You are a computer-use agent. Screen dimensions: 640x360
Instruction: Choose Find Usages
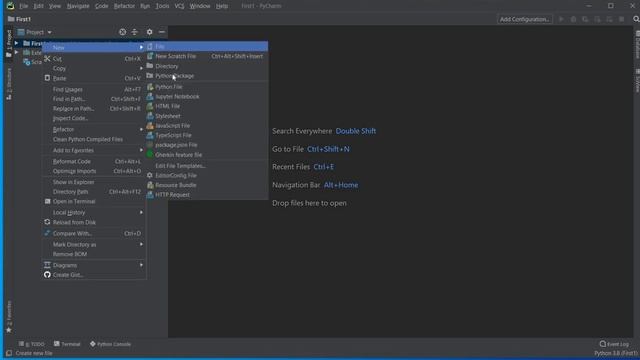tap(94, 89)
